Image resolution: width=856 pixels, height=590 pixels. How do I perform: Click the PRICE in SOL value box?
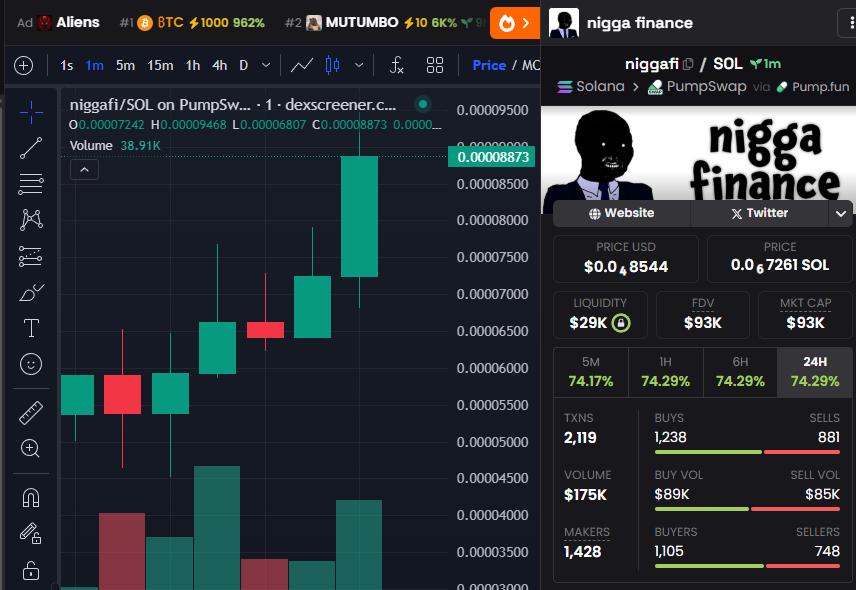tap(780, 259)
